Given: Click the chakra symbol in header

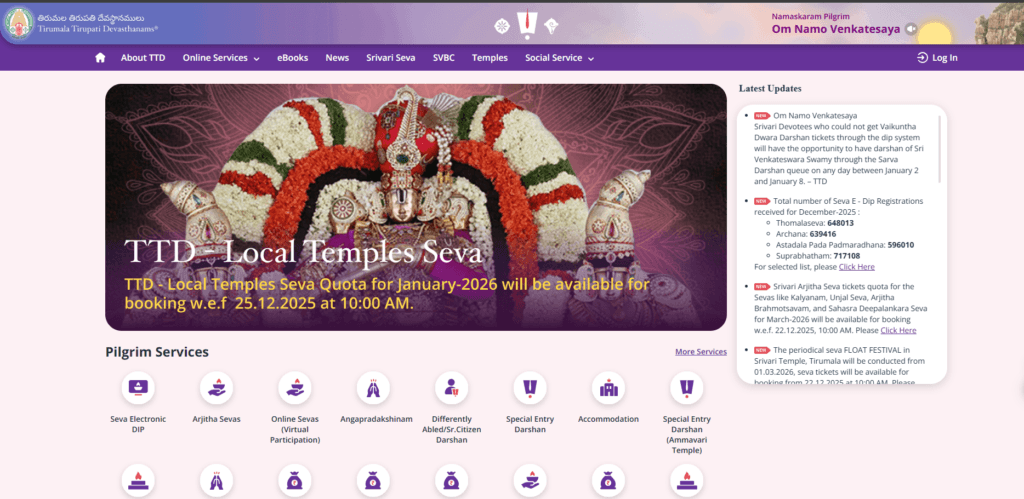Looking at the screenshot, I should point(502,26).
